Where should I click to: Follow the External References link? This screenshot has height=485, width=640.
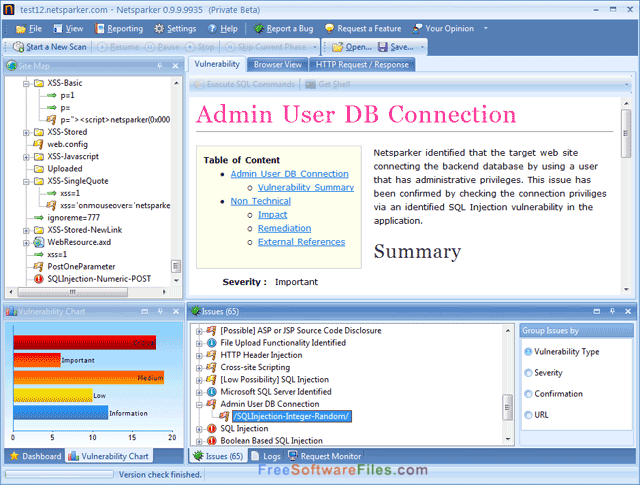(301, 242)
